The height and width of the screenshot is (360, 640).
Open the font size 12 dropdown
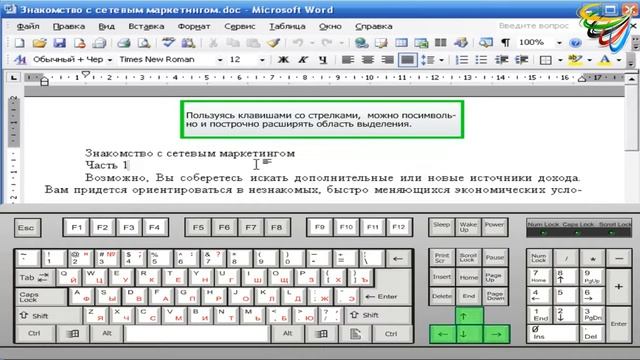pyautogui.click(x=262, y=60)
